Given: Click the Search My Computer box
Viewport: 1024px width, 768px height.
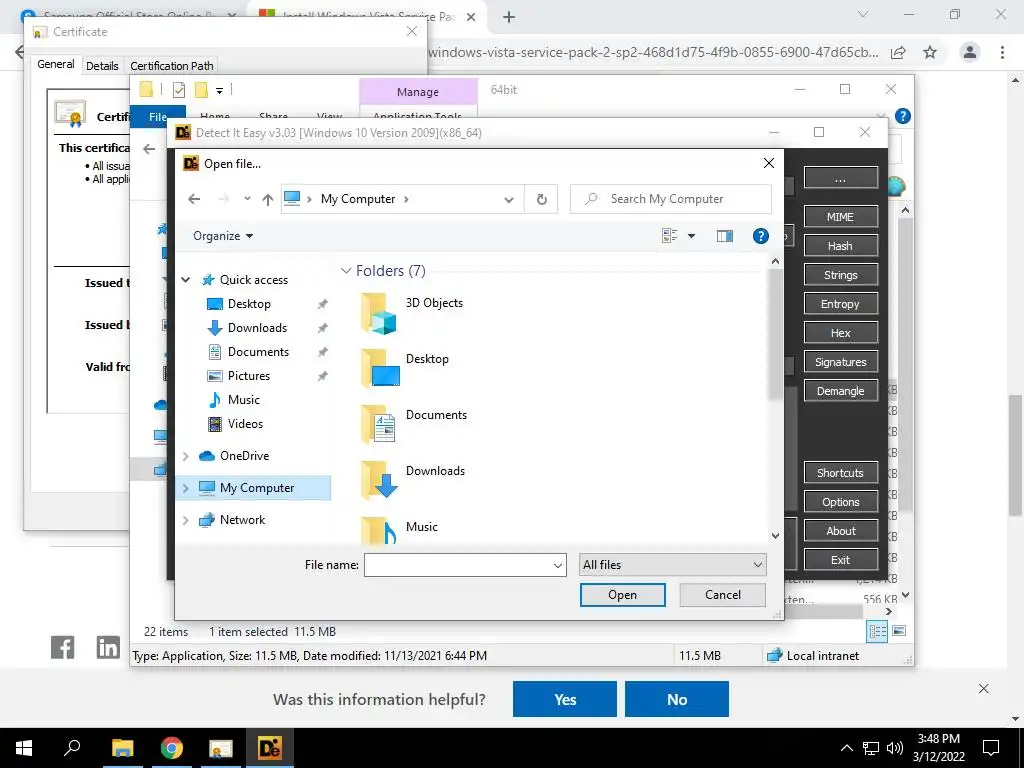Looking at the screenshot, I should 671,199.
